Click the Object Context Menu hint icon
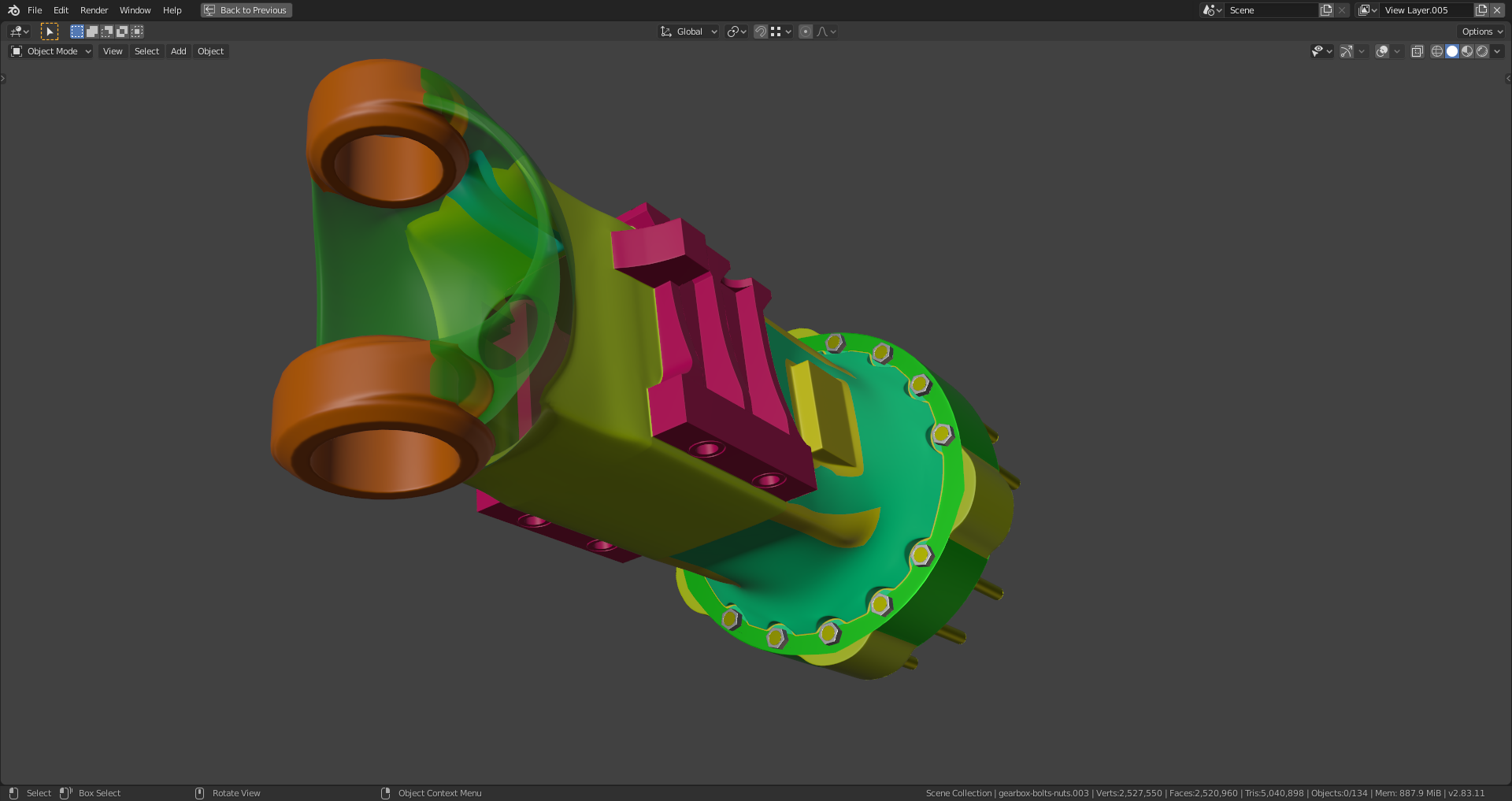Viewport: 1512px width, 801px height. click(386, 793)
